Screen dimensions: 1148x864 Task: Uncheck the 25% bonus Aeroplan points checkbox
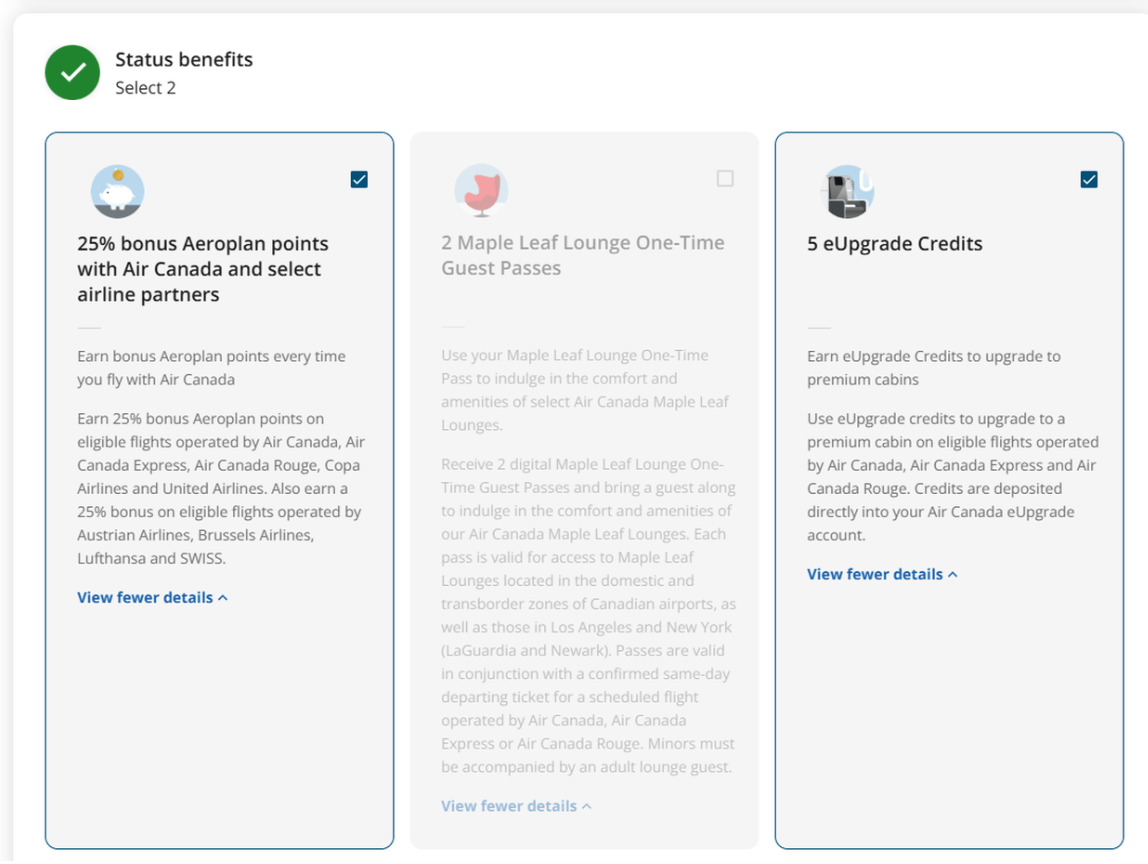point(359,179)
